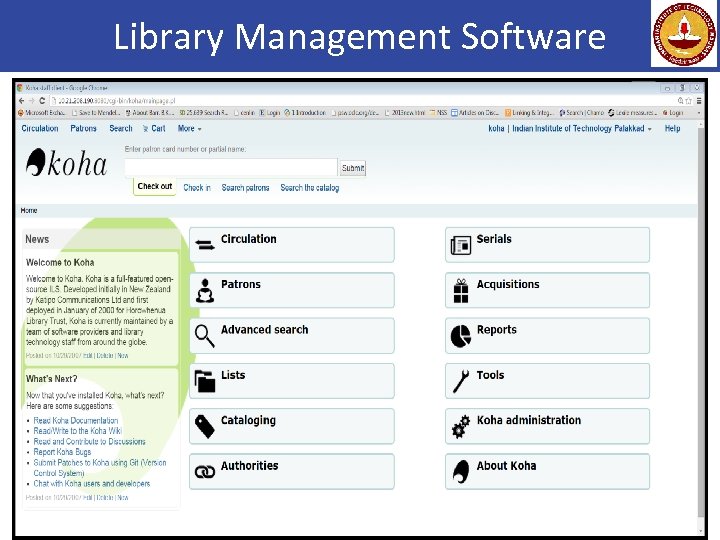The image size is (720, 540).
Task: Click the Serials newspaper icon
Action: (x=461, y=245)
